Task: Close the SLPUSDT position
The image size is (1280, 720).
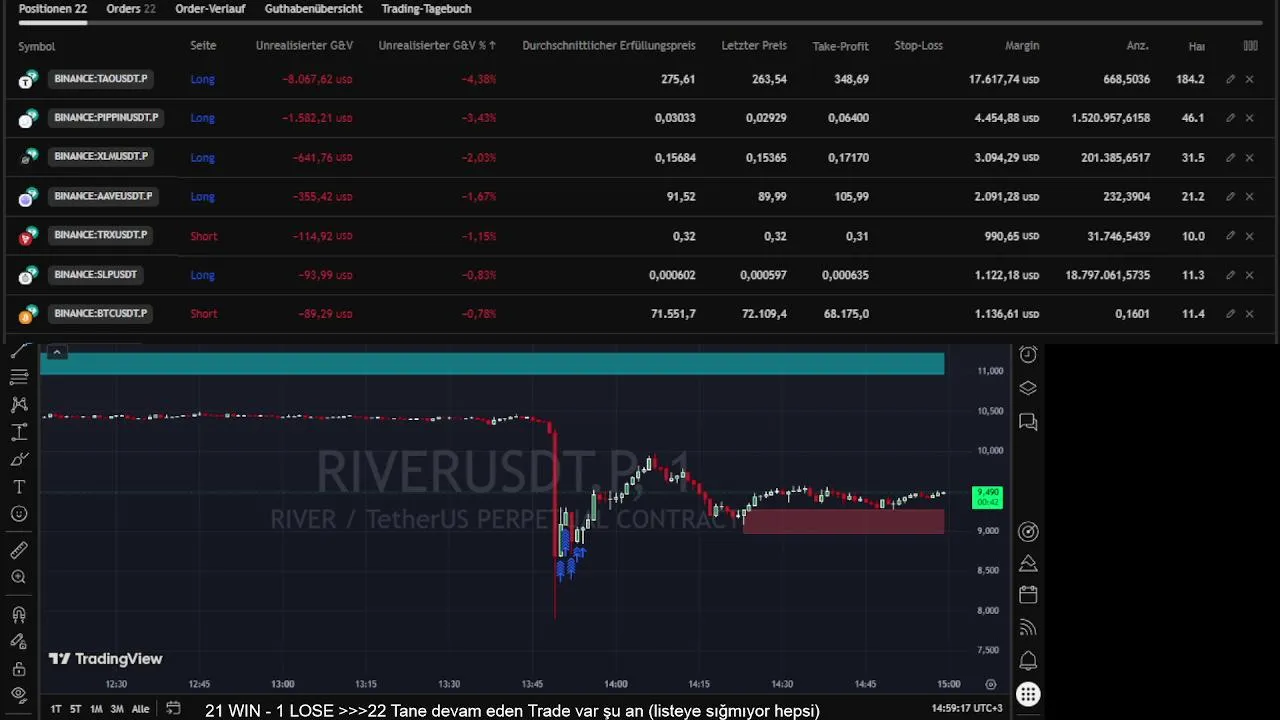Action: [1249, 275]
